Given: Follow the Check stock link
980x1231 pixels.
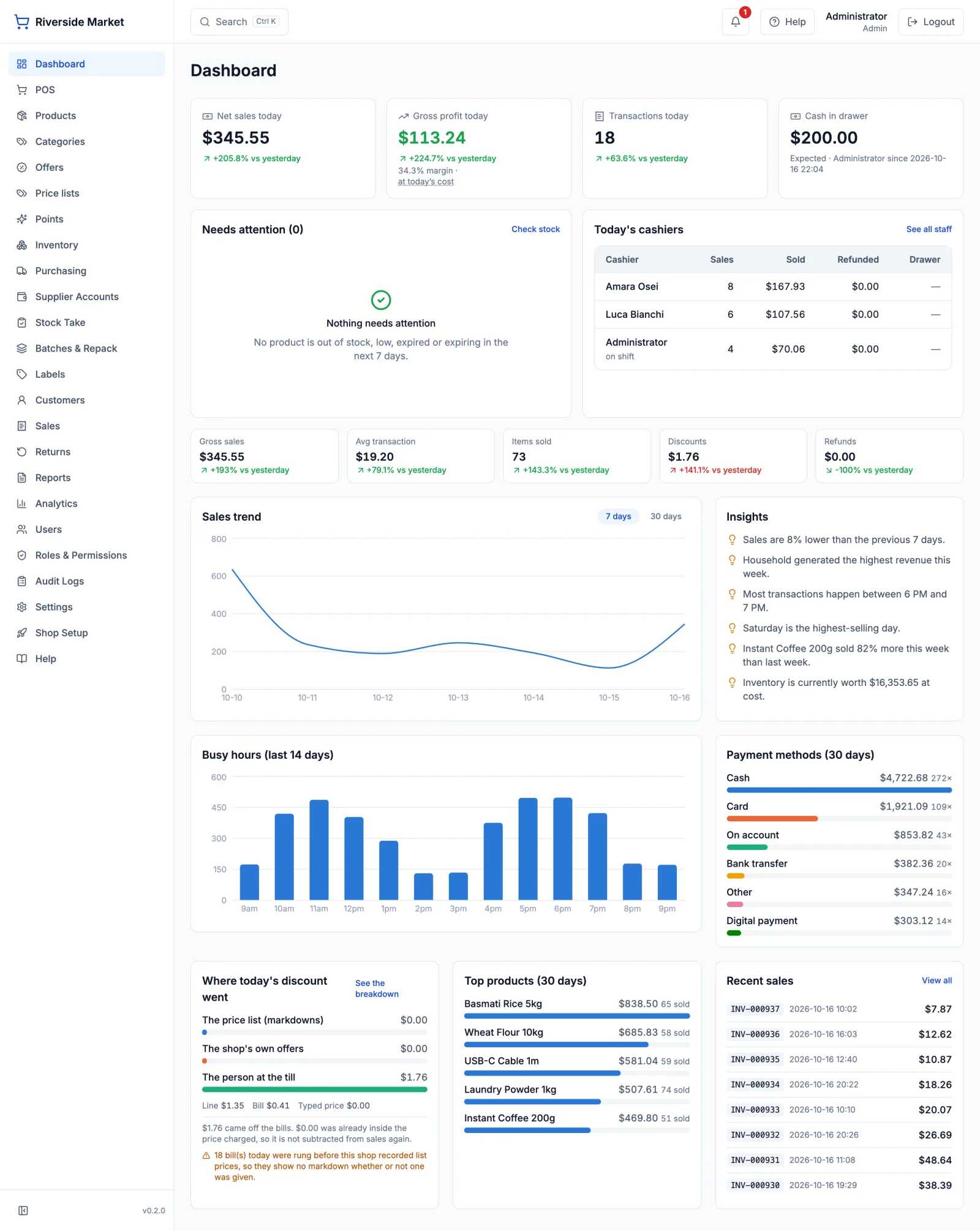Looking at the screenshot, I should tap(535, 229).
